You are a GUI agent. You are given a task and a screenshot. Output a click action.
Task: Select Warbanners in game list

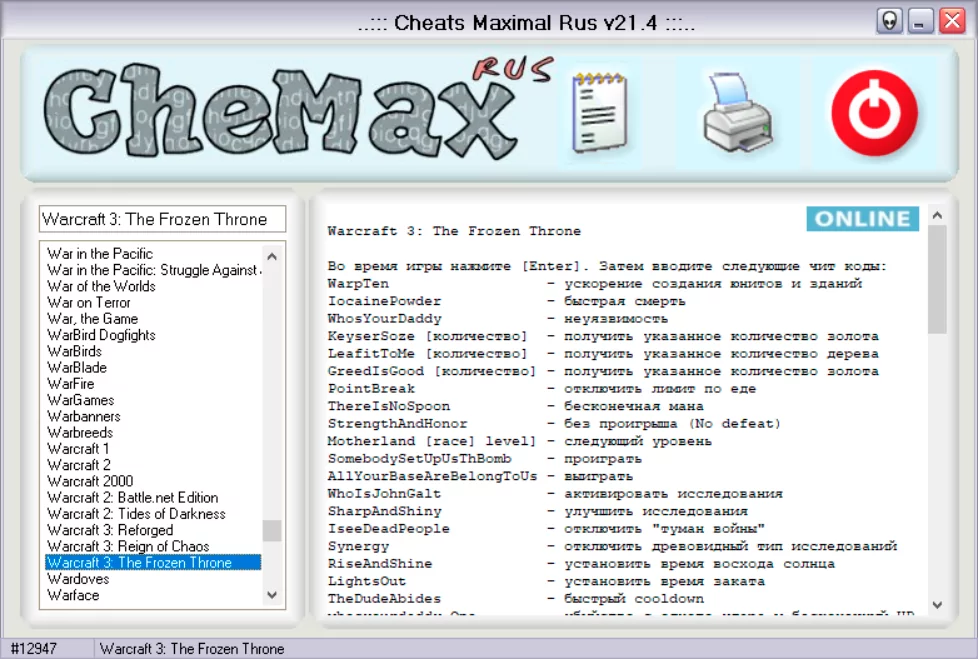point(153,416)
